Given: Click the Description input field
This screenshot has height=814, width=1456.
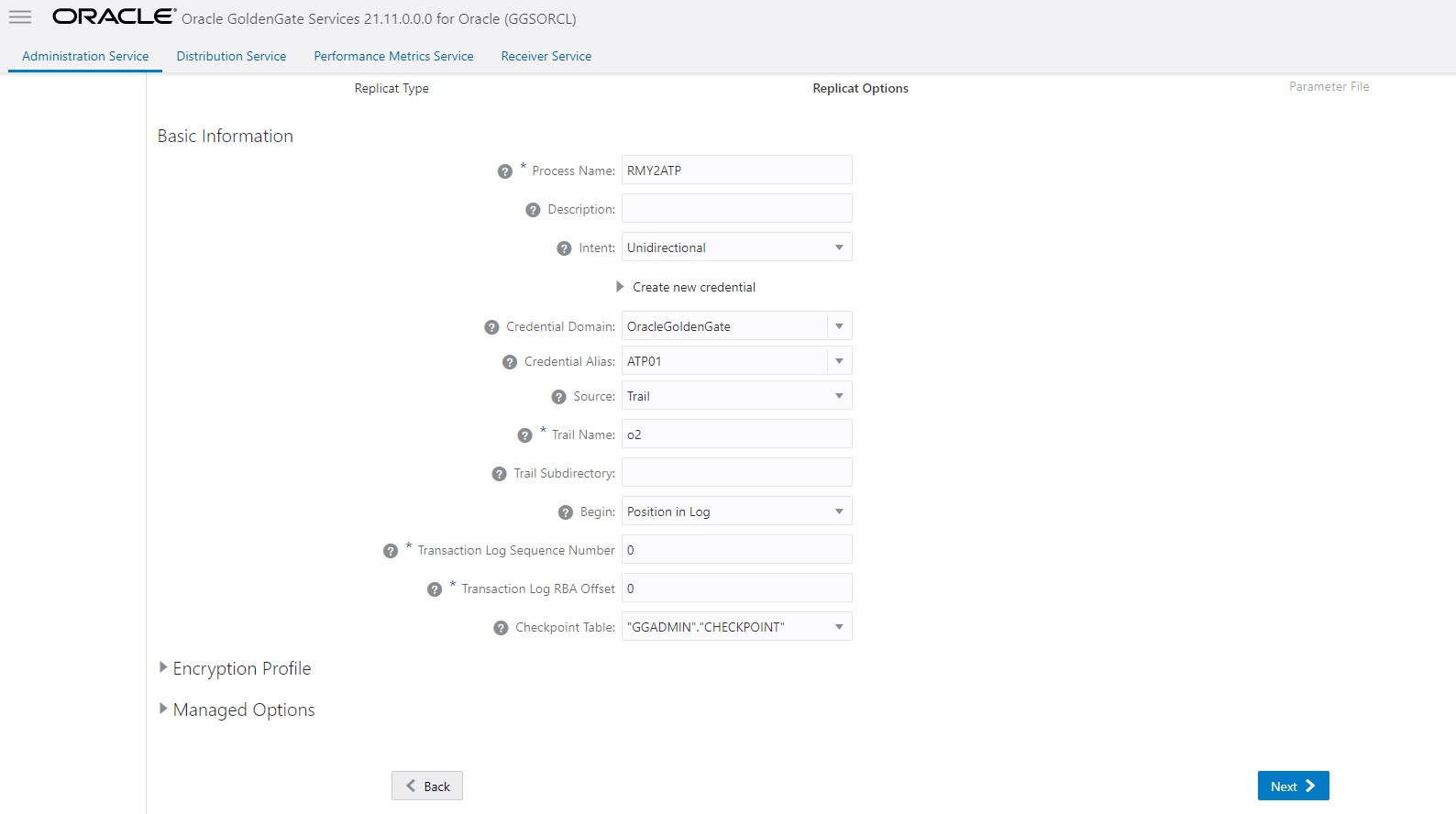Looking at the screenshot, I should (736, 209).
